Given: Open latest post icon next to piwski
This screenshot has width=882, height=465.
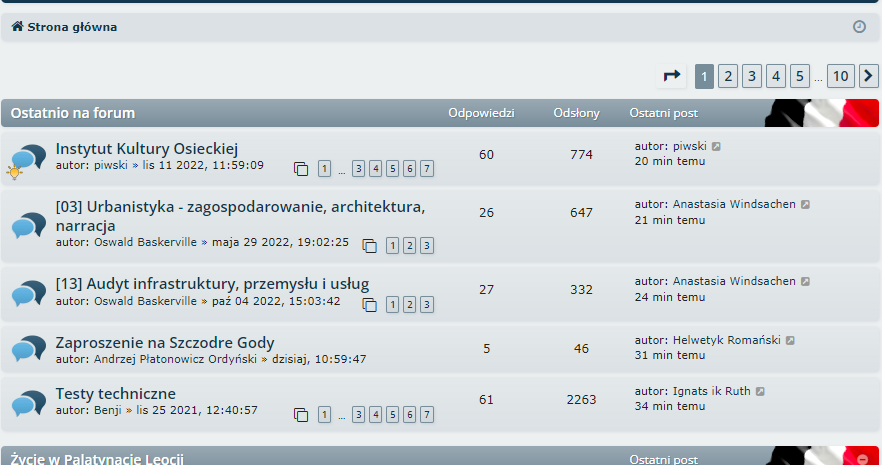Looking at the screenshot, I should point(716,146).
